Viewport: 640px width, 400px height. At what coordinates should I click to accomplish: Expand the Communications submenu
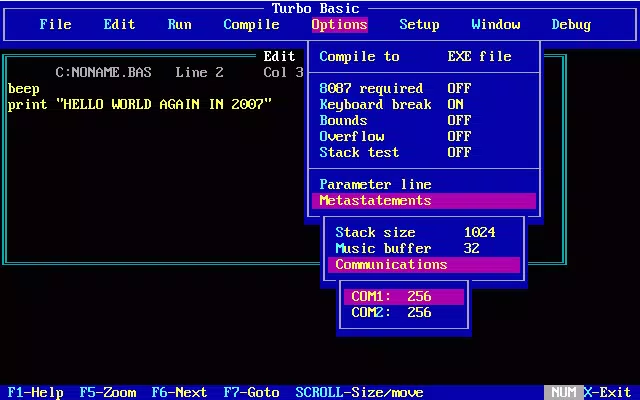(x=424, y=264)
